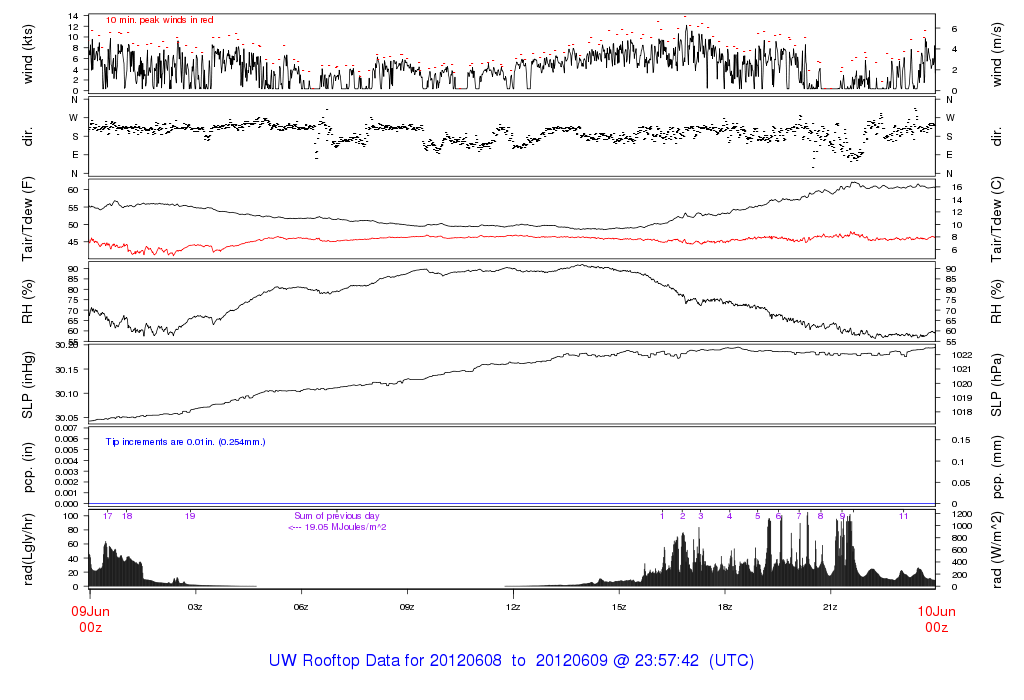Select the 'rad (W/m^2)' right axis label

tap(997, 548)
